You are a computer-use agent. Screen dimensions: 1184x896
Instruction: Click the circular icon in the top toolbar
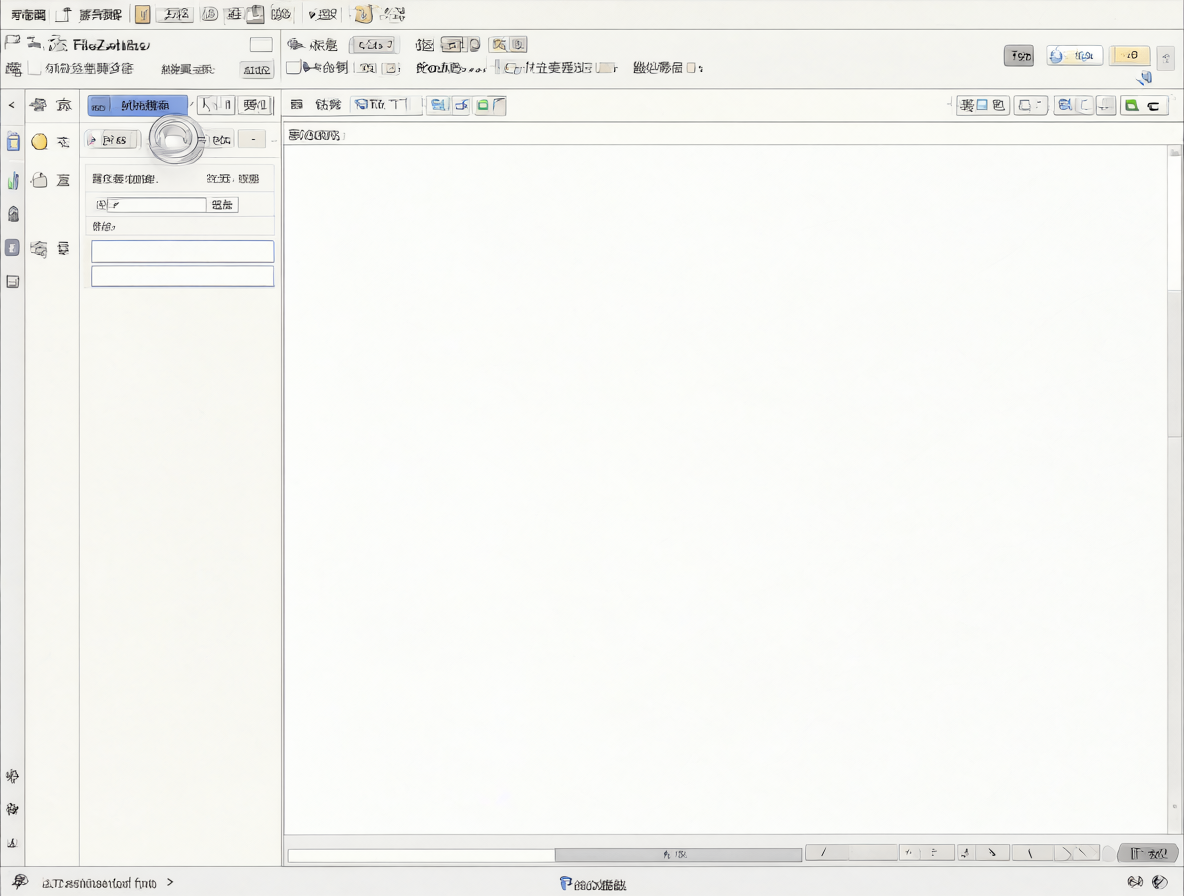[209, 14]
